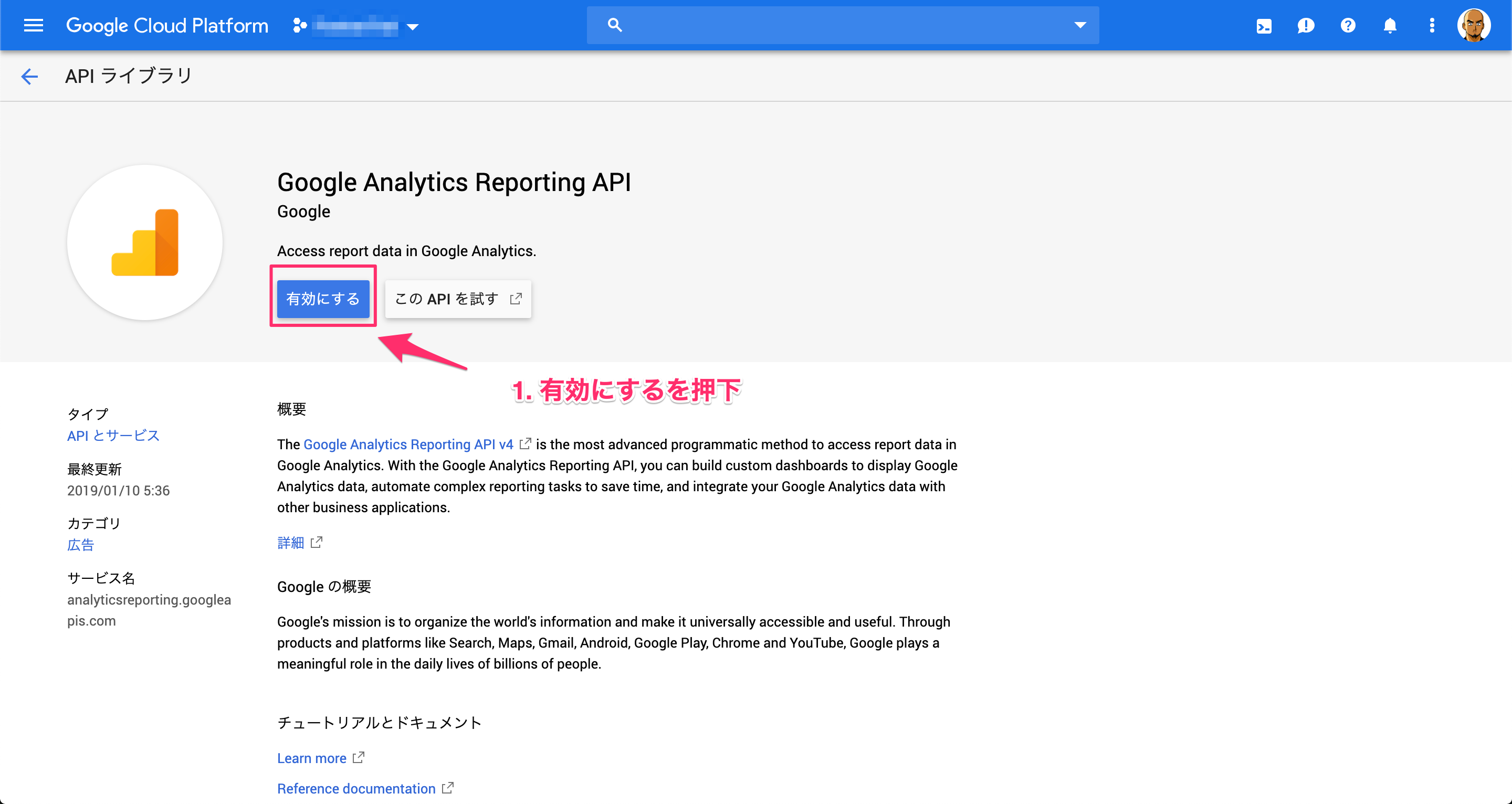Click the Google Analytics Reporting API heading
The width and height of the screenshot is (1512, 804).
tap(454, 182)
